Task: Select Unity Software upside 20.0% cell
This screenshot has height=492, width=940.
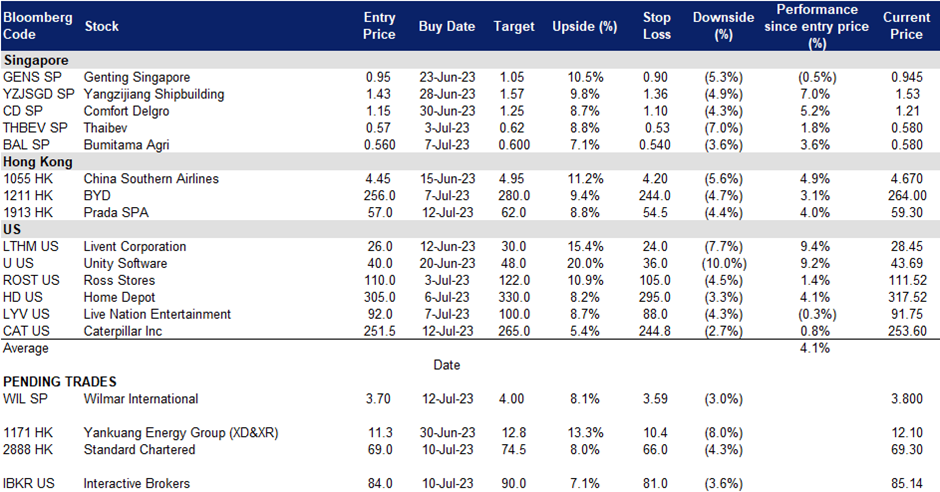Action: 585,263
